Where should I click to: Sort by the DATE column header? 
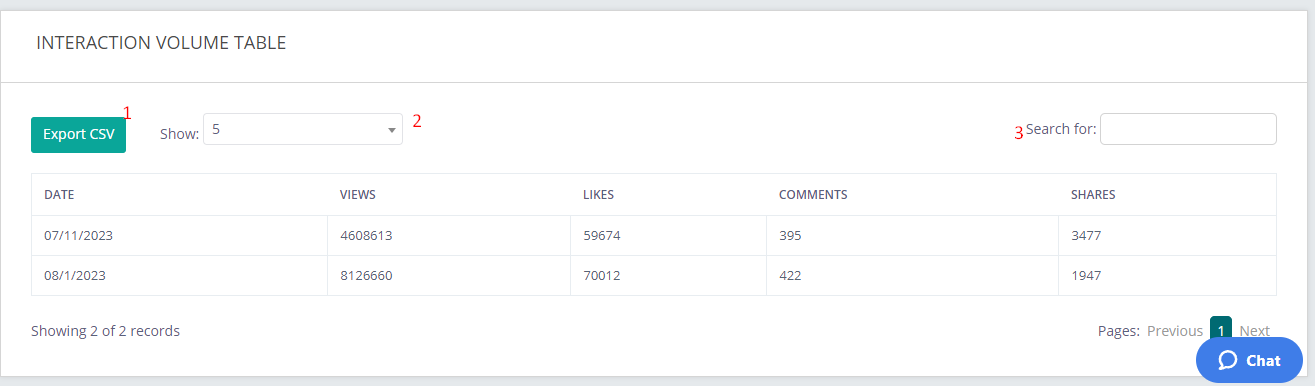click(60, 195)
